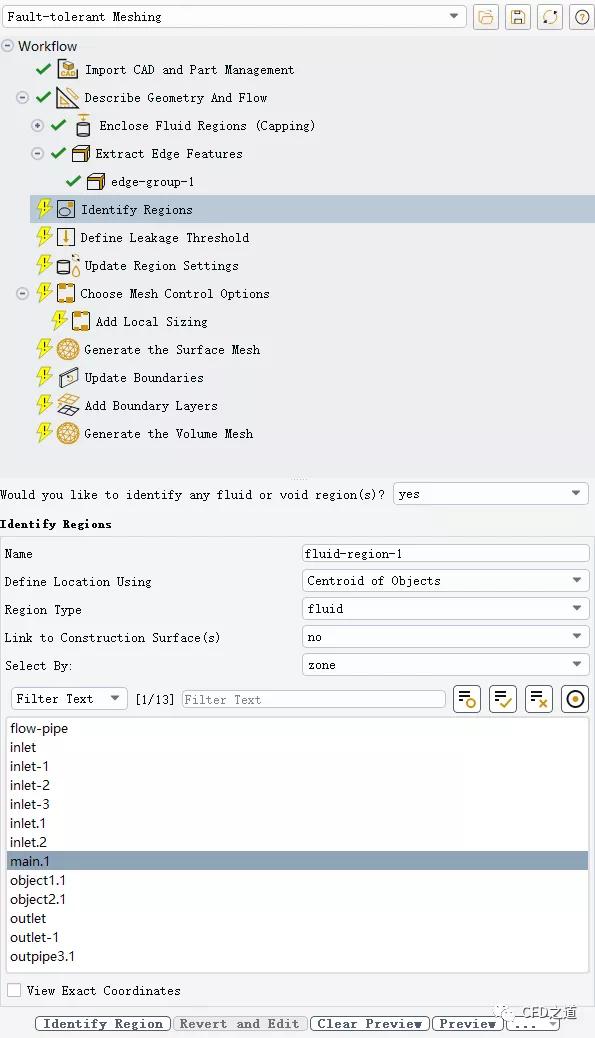The width and height of the screenshot is (595, 1038).
Task: Collapse the Describe Geometry And Flow node
Action: pos(23,97)
